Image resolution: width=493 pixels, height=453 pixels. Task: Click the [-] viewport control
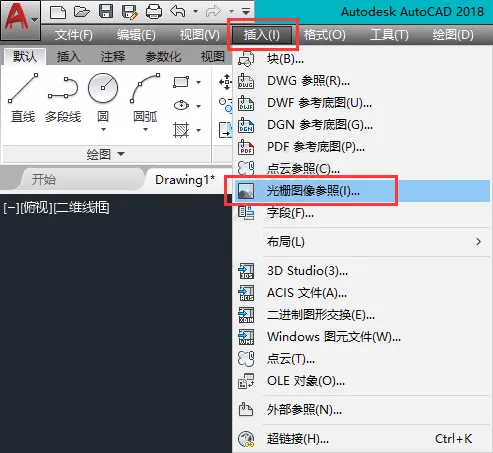pyautogui.click(x=11, y=208)
